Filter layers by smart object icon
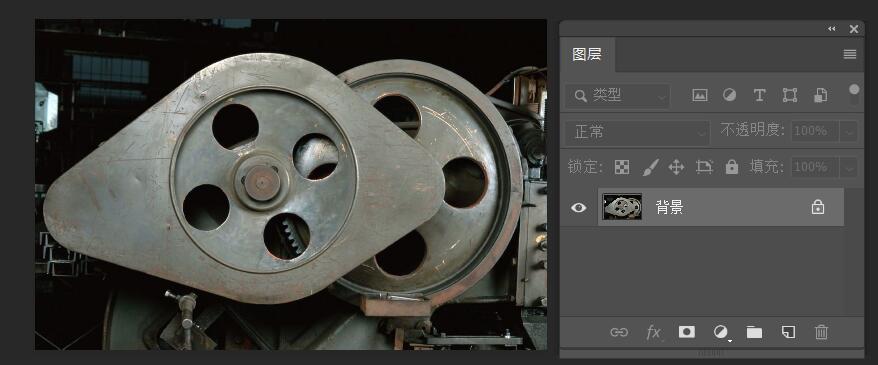The height and width of the screenshot is (365, 878). pyautogui.click(x=820, y=95)
